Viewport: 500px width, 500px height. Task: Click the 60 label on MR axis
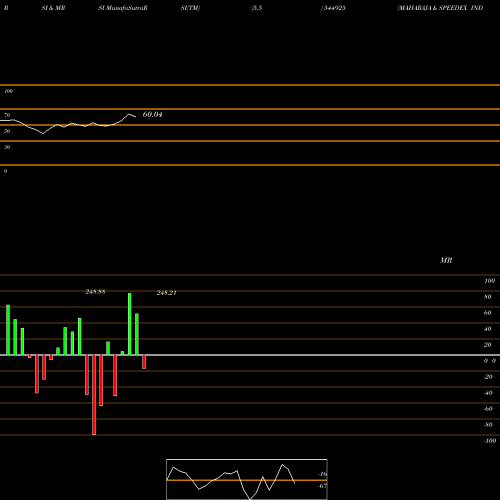(488, 313)
